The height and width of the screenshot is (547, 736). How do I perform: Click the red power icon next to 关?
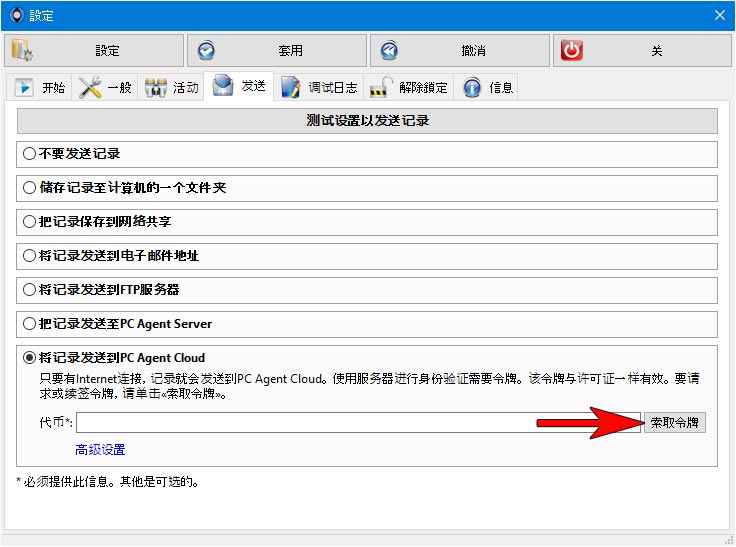point(572,51)
